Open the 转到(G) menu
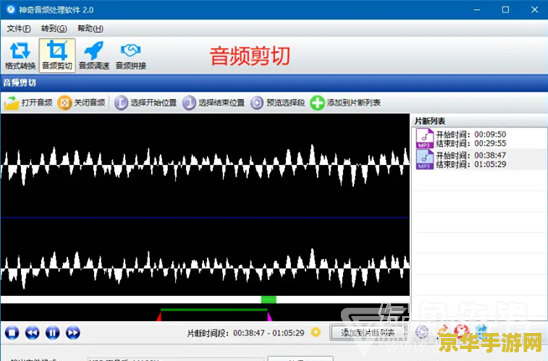 (54, 29)
